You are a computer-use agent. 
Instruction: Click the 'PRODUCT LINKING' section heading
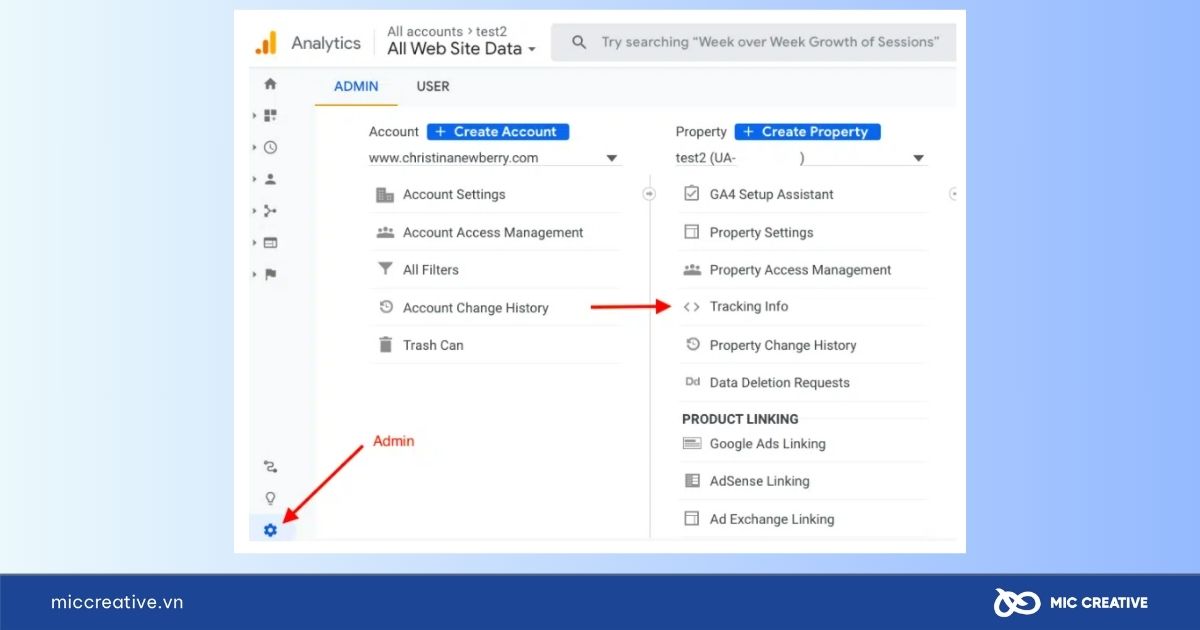[x=740, y=419]
